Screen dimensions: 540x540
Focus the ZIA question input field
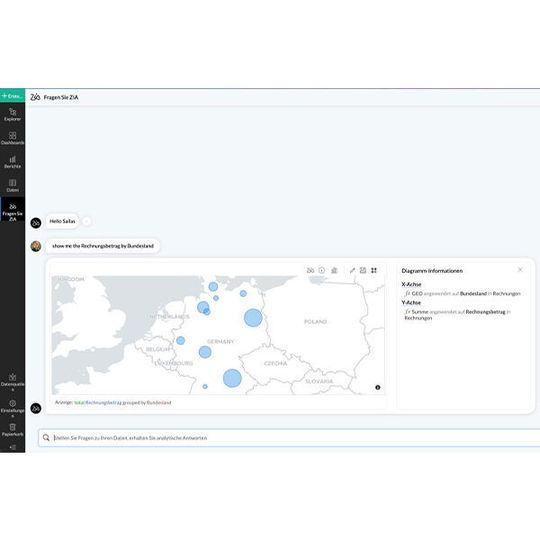tap(289, 438)
